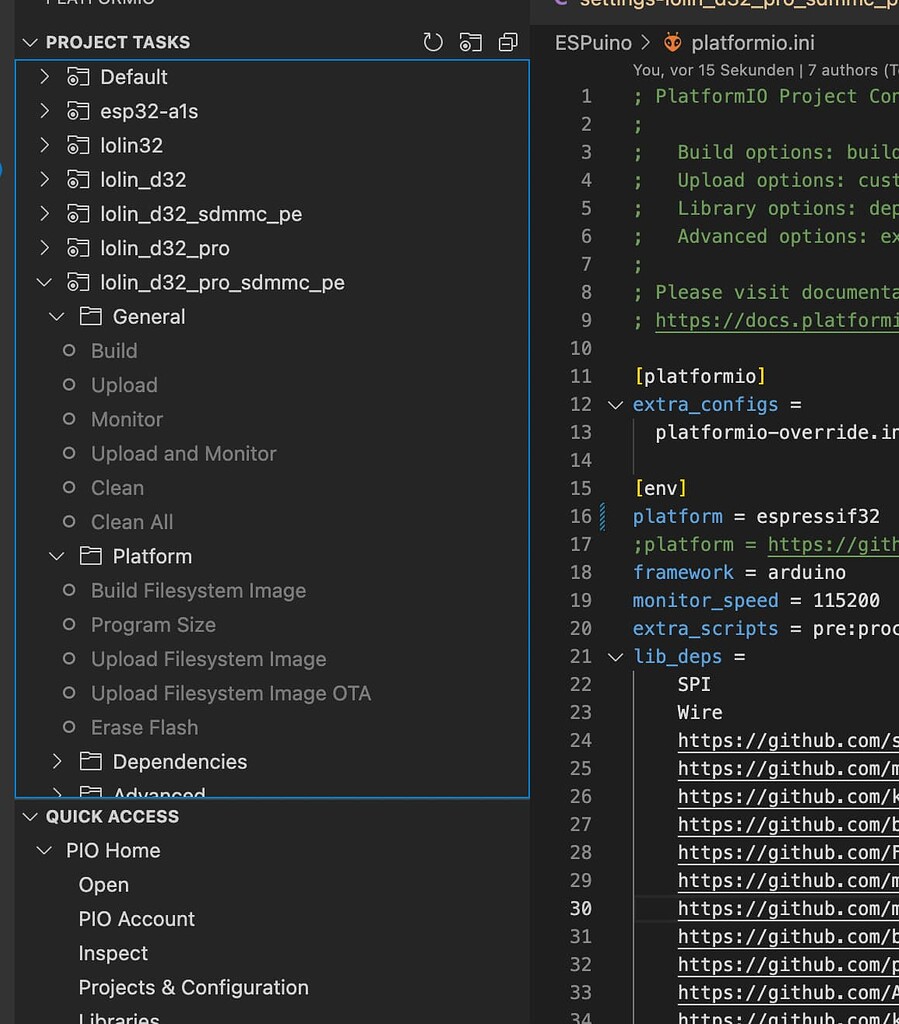
Task: Open Projects & Configuration
Action: (x=193, y=988)
